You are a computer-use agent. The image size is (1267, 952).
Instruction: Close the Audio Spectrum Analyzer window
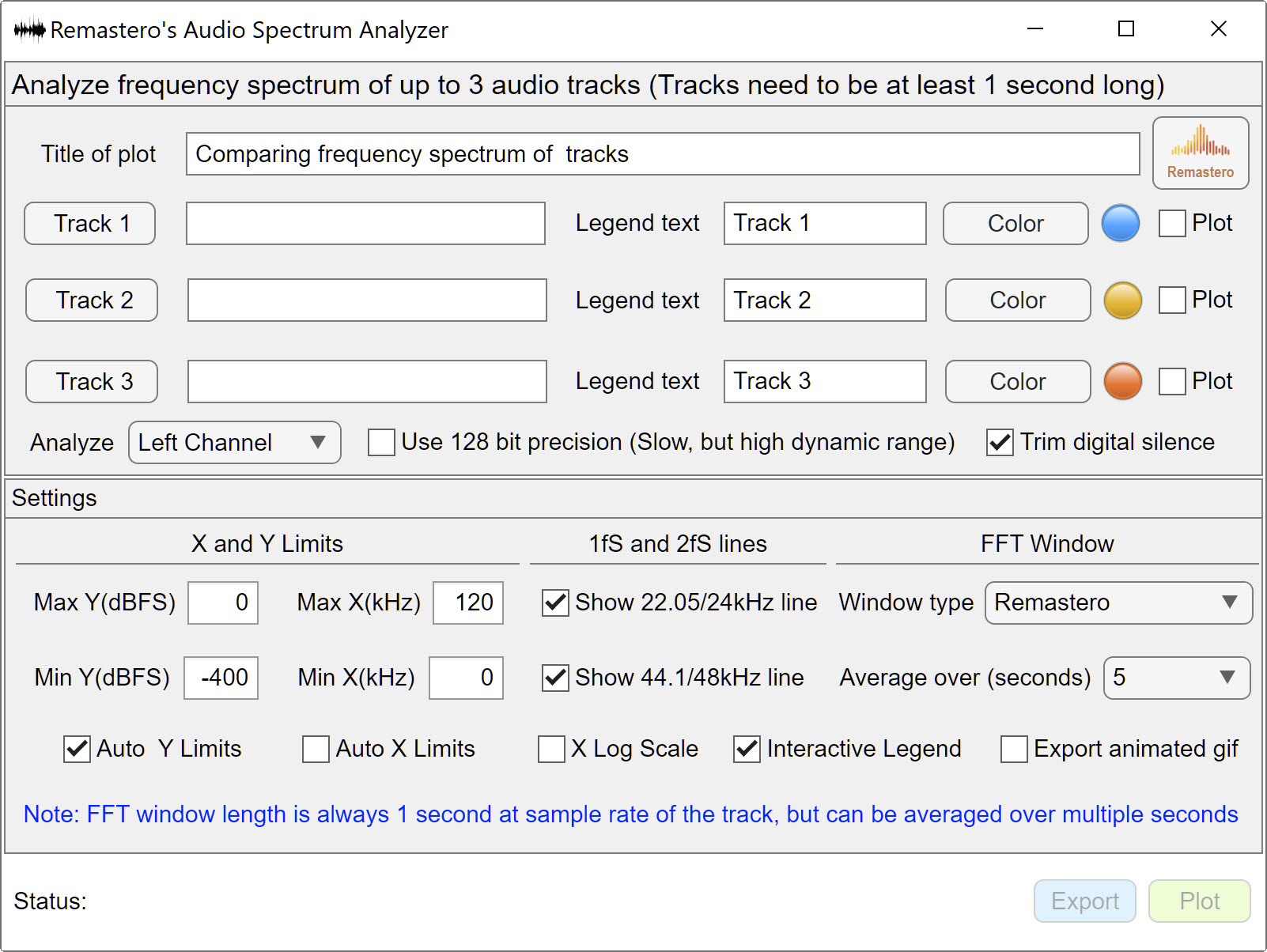pos(1219,29)
